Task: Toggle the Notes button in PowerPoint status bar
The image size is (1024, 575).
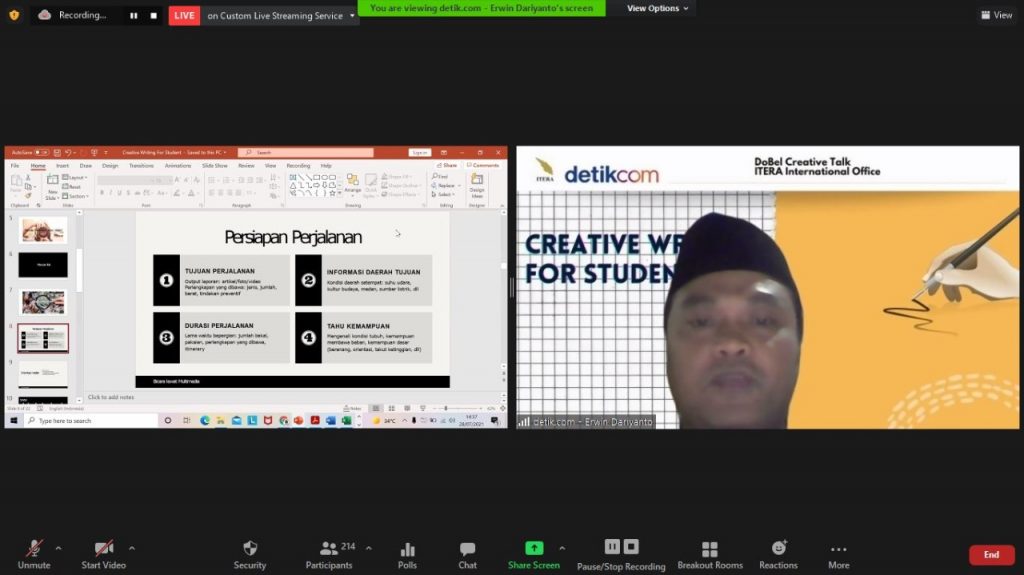Action: click(352, 408)
